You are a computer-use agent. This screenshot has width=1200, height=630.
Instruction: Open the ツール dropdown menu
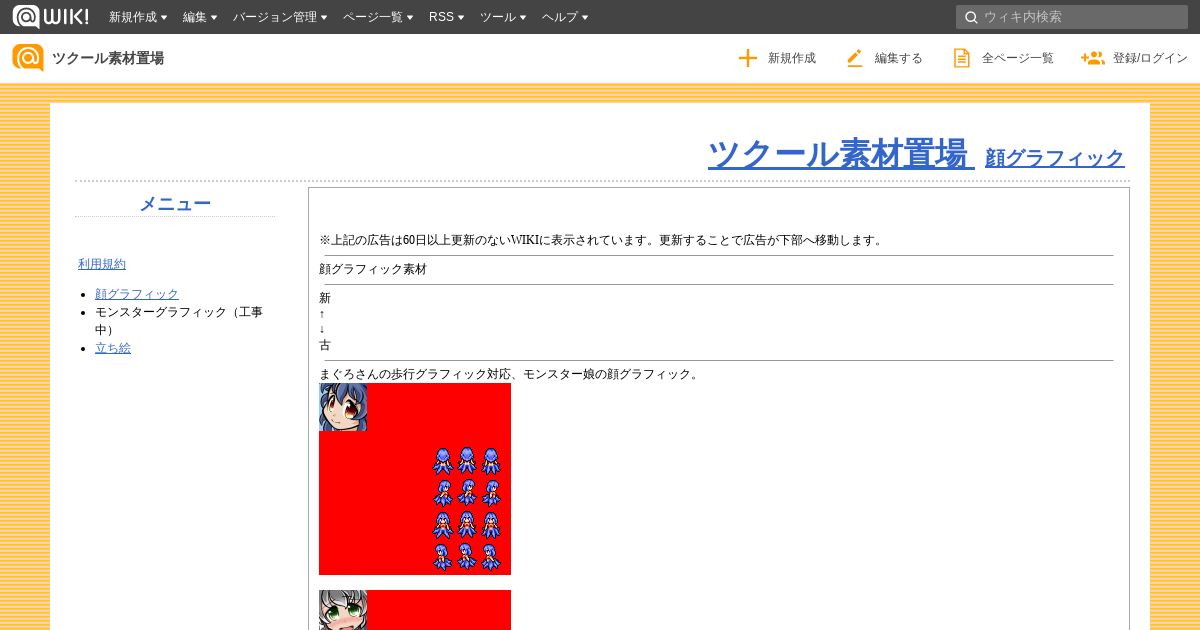(503, 17)
